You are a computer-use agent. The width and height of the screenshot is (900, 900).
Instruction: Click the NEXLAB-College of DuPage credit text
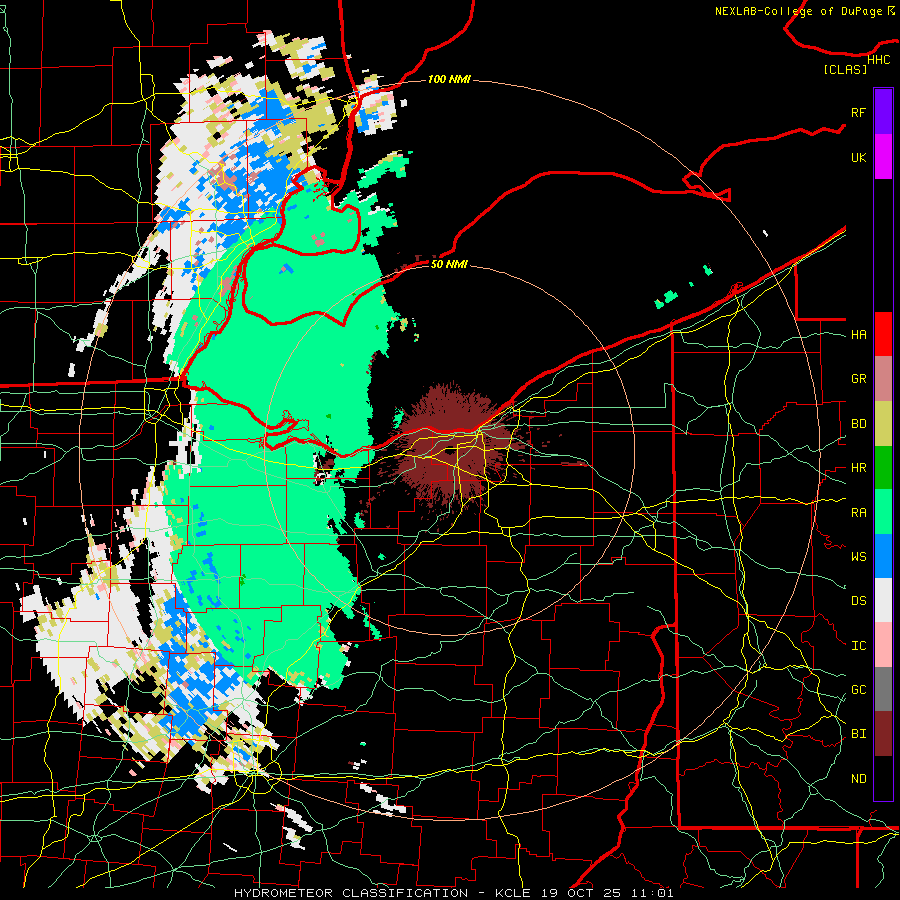pyautogui.click(x=798, y=11)
